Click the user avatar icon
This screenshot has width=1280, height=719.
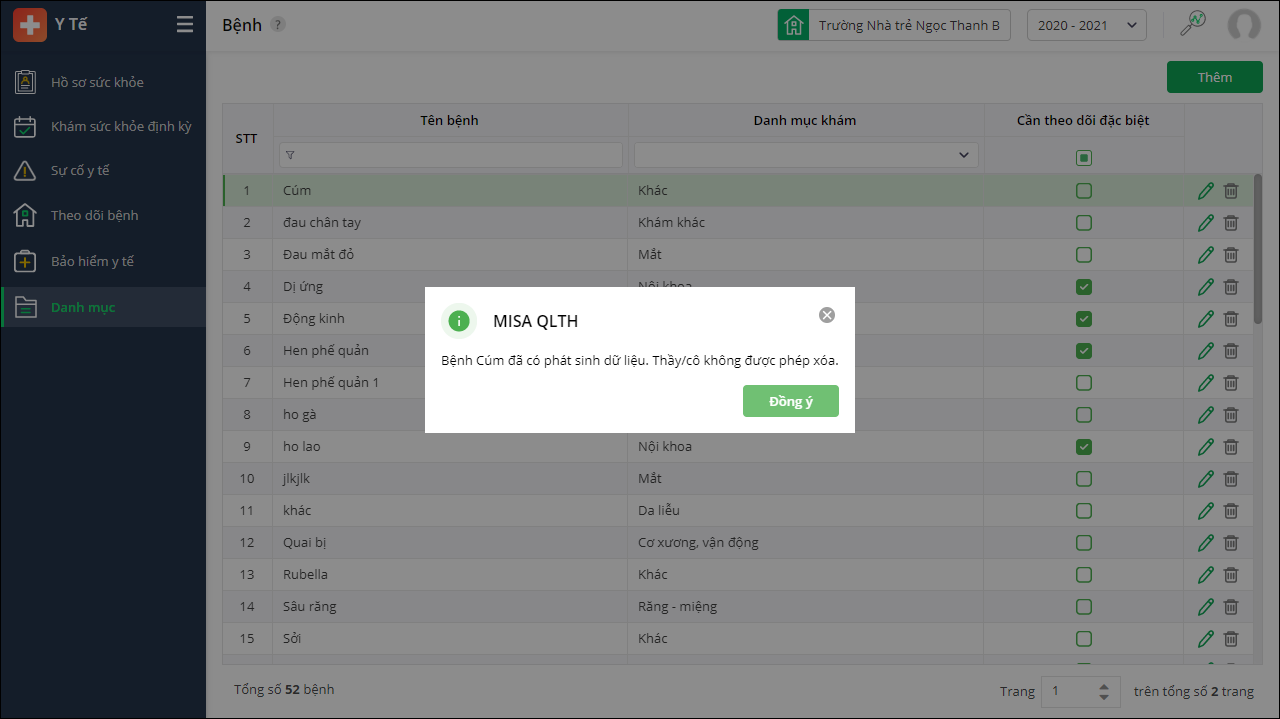point(1244,25)
